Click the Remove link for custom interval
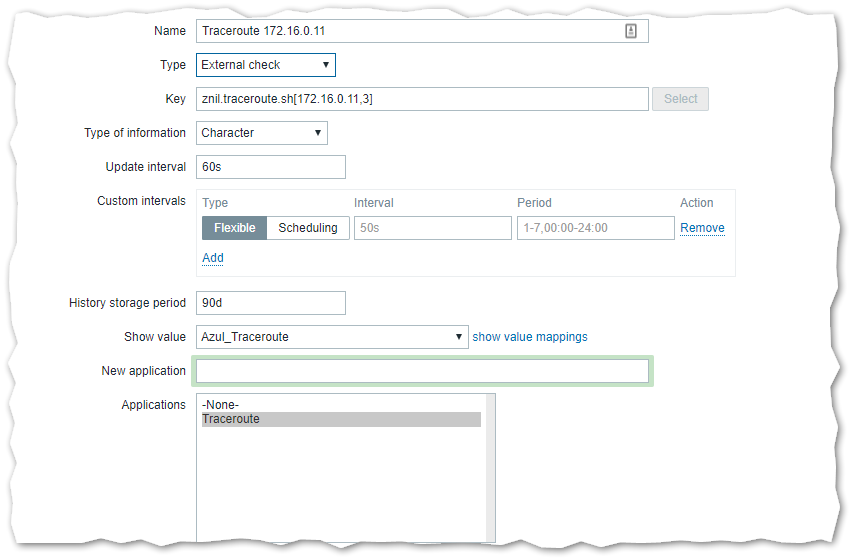The width and height of the screenshot is (852, 560). pos(702,228)
